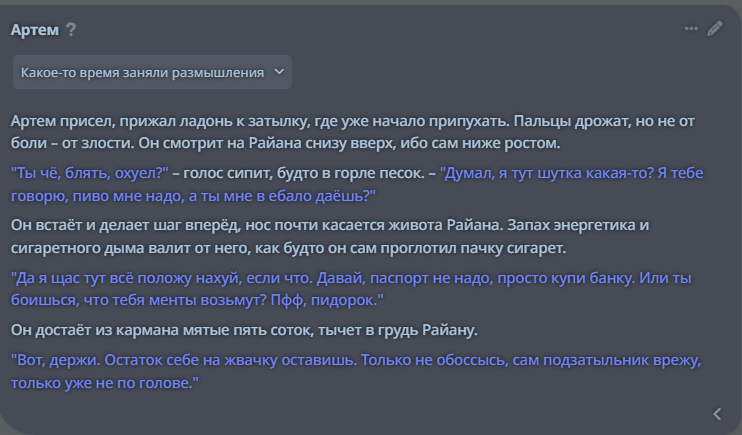Open the three-dots message options menu

click(x=691, y=28)
